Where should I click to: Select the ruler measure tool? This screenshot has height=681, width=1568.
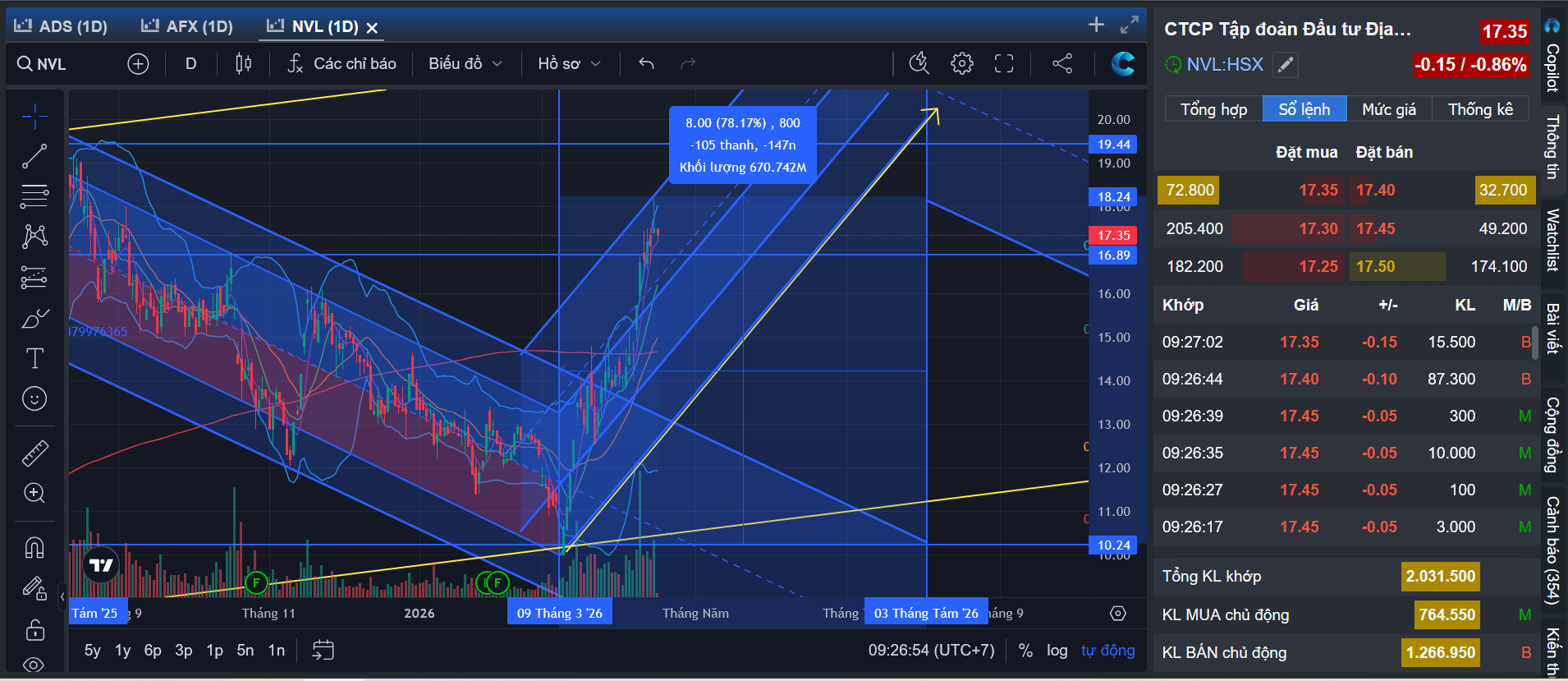pos(34,453)
